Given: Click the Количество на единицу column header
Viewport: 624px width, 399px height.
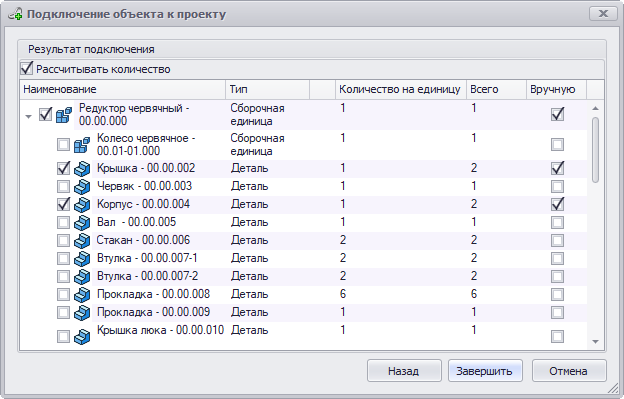Looking at the screenshot, I should coord(401,89).
